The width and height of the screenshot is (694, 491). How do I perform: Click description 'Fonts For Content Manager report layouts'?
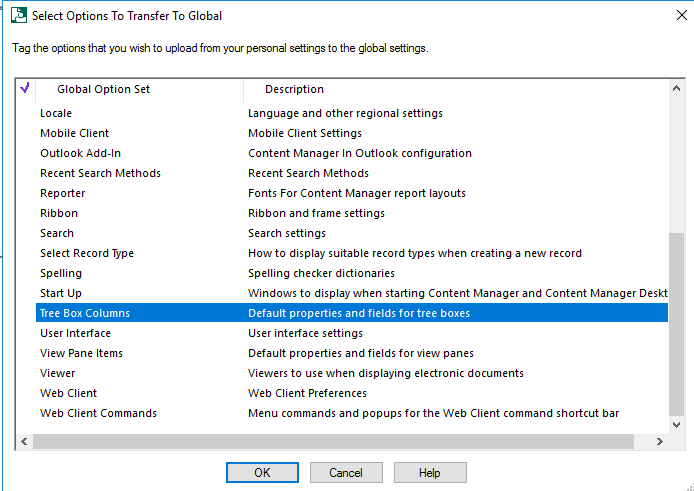pyautogui.click(x=357, y=193)
